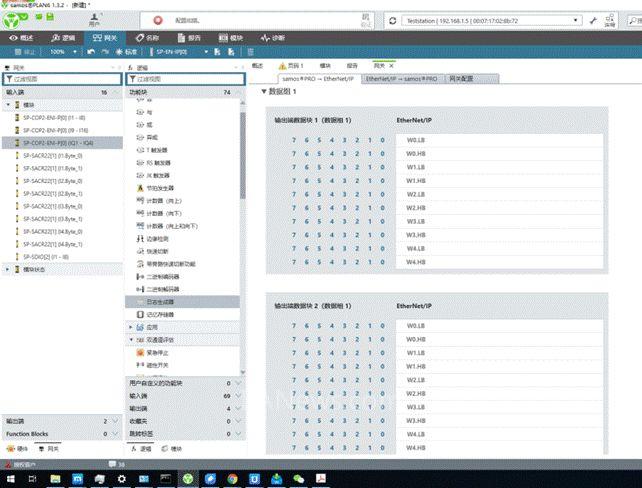Select SP-SACR22[1] 01.Byte_0 tree item
Screen dimensions: 642x488
(x=53, y=156)
